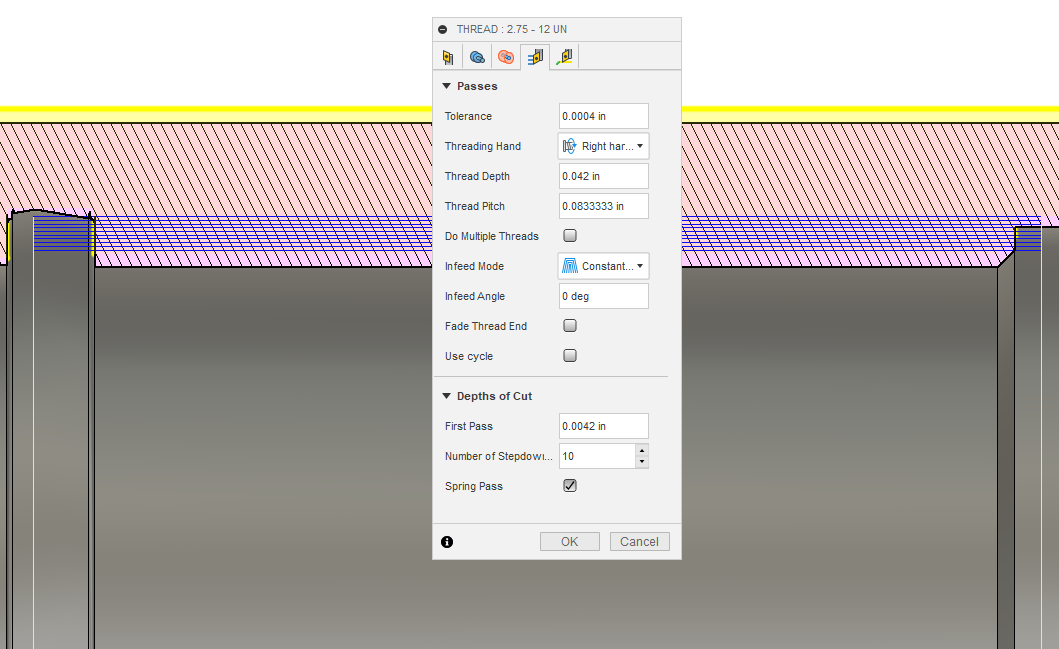Open the Tool tab in Thread dialog
The width and height of the screenshot is (1059, 649).
click(x=448, y=57)
